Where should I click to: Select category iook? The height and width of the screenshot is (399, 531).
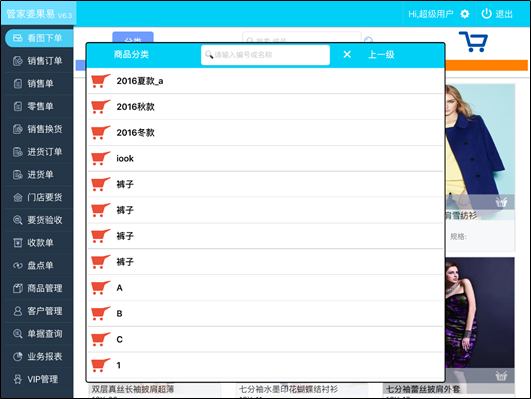(266, 158)
